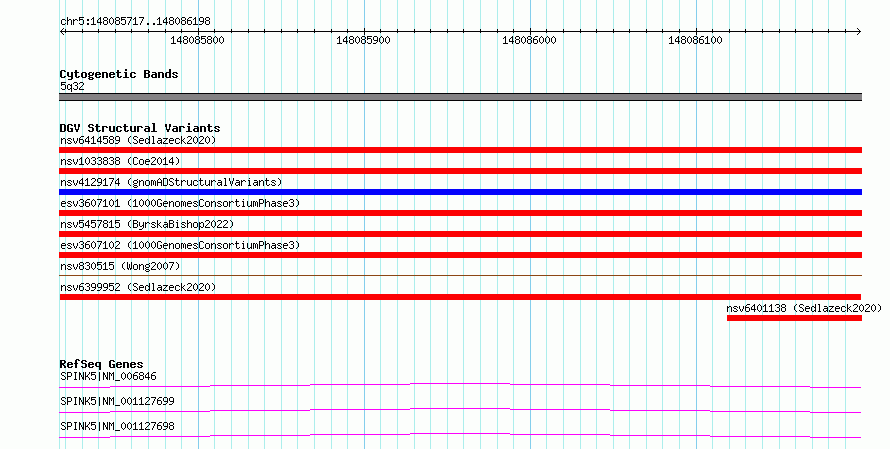Open nsv830515 (Wong2007) variant label

tap(120, 266)
